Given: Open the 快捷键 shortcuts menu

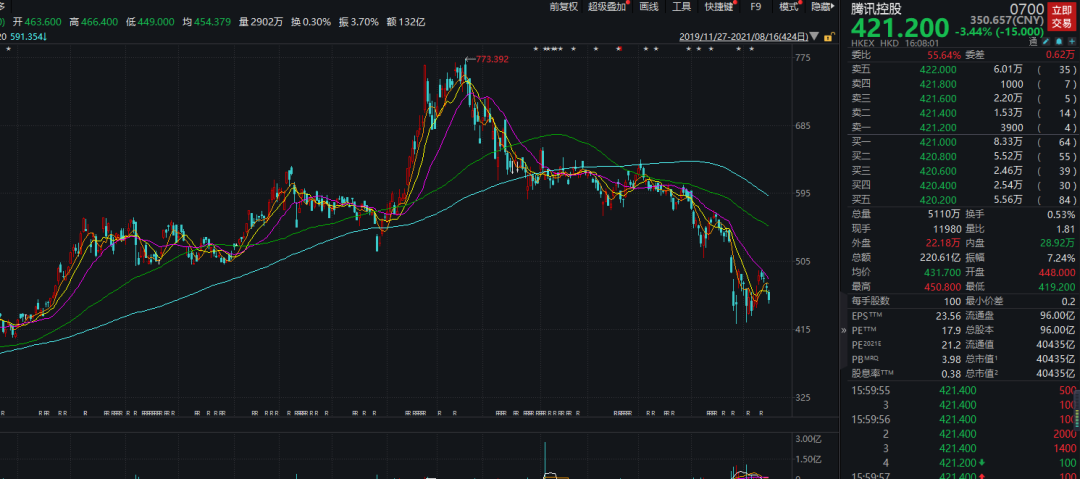Looking at the screenshot, I should point(719,7).
